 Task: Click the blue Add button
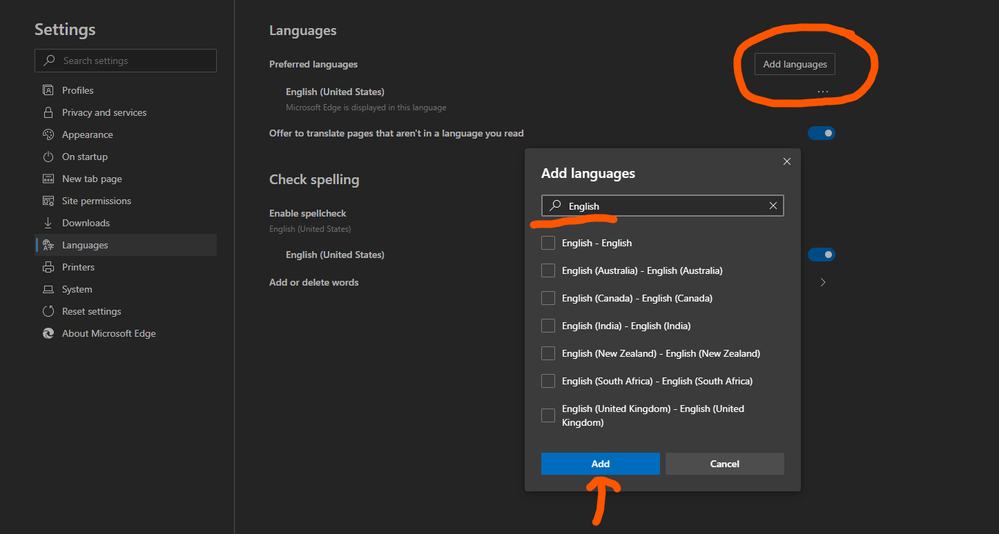600,464
